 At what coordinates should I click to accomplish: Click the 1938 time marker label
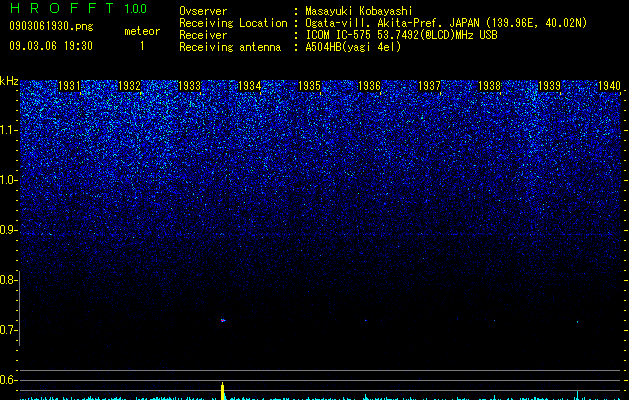[x=490, y=86]
